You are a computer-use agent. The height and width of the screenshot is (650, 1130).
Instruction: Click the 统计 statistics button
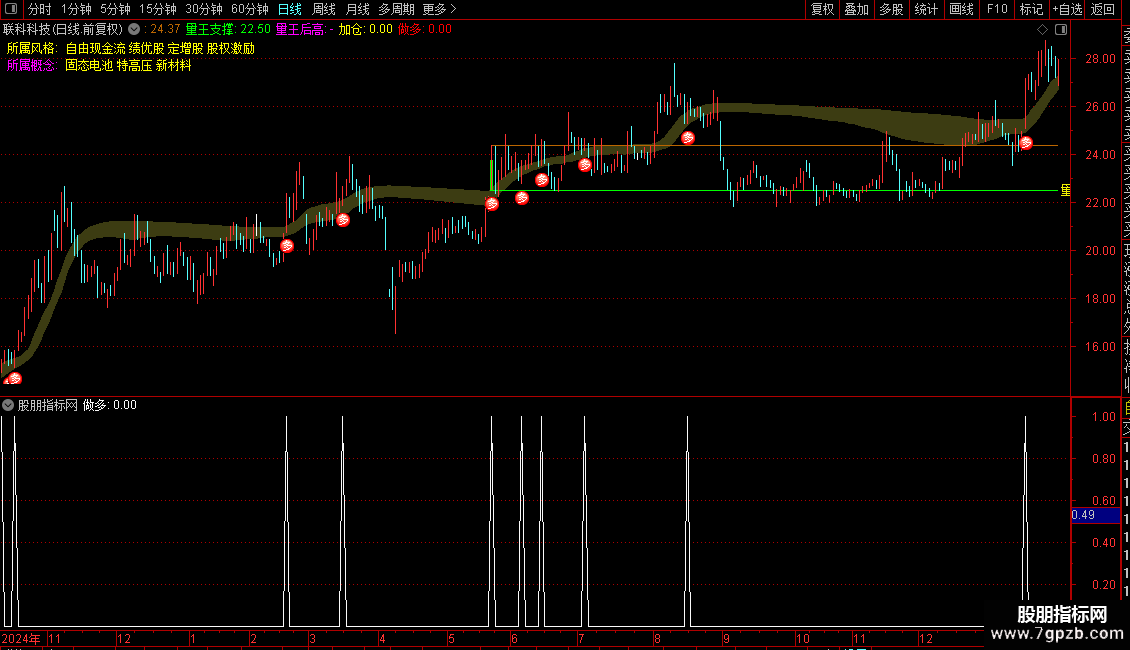926,9
